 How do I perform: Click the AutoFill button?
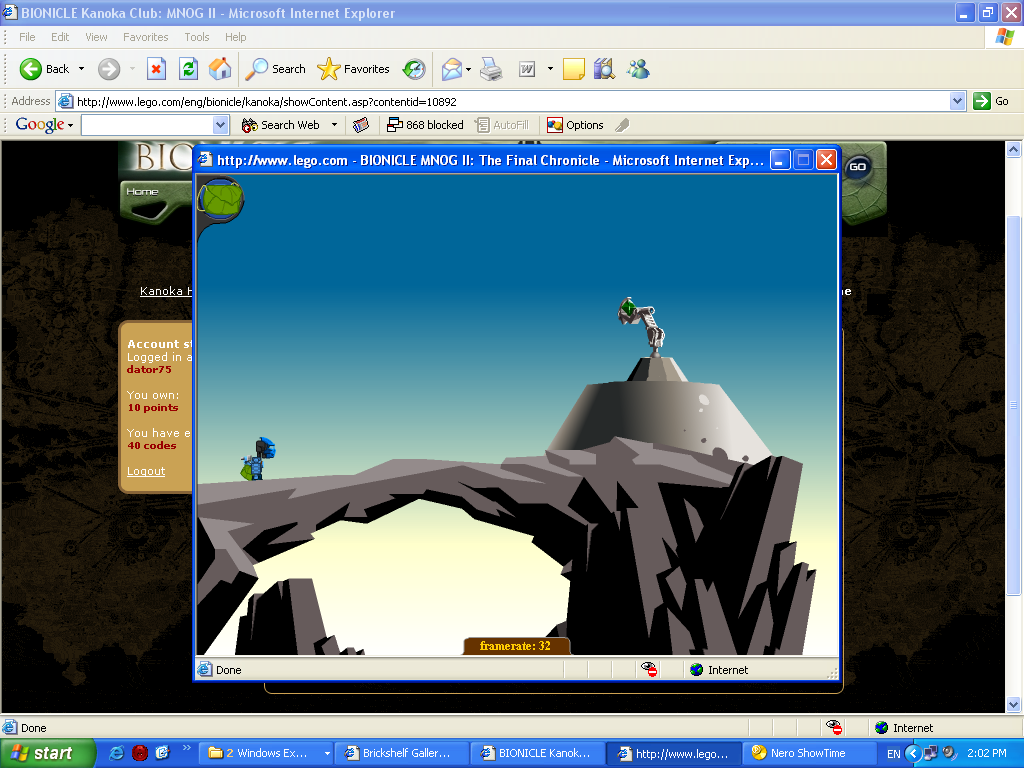tap(502, 125)
